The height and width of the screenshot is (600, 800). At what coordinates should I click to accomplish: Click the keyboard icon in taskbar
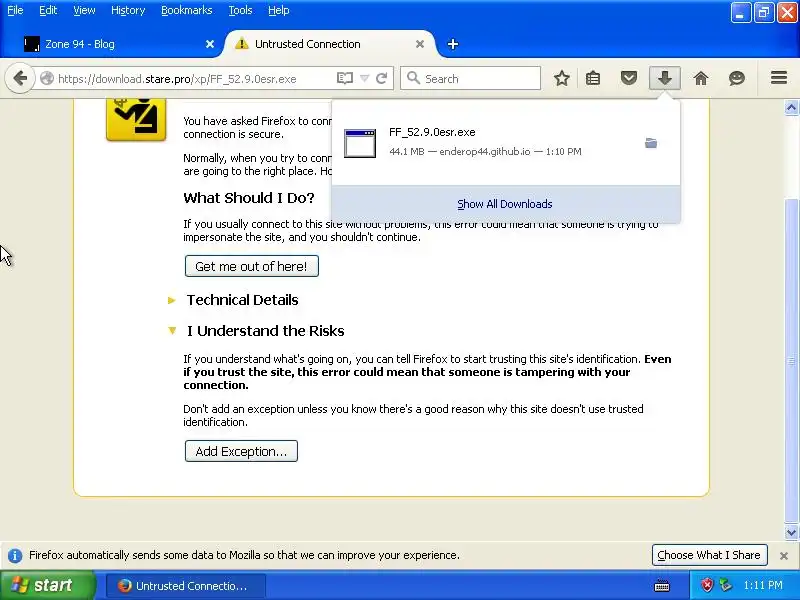(x=662, y=586)
